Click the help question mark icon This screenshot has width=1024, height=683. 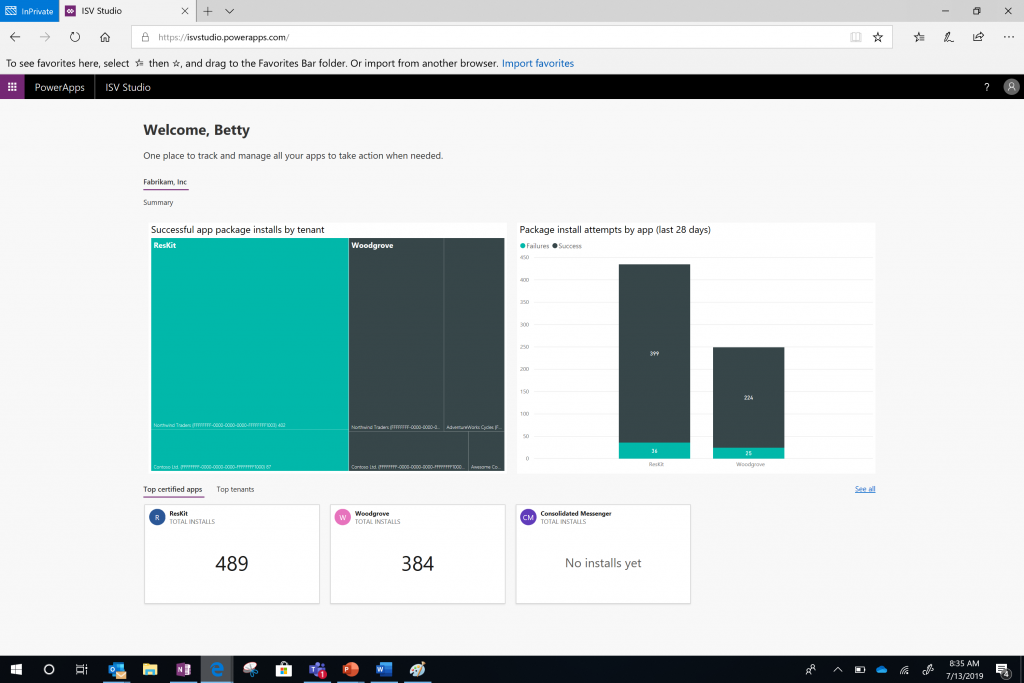coord(986,87)
